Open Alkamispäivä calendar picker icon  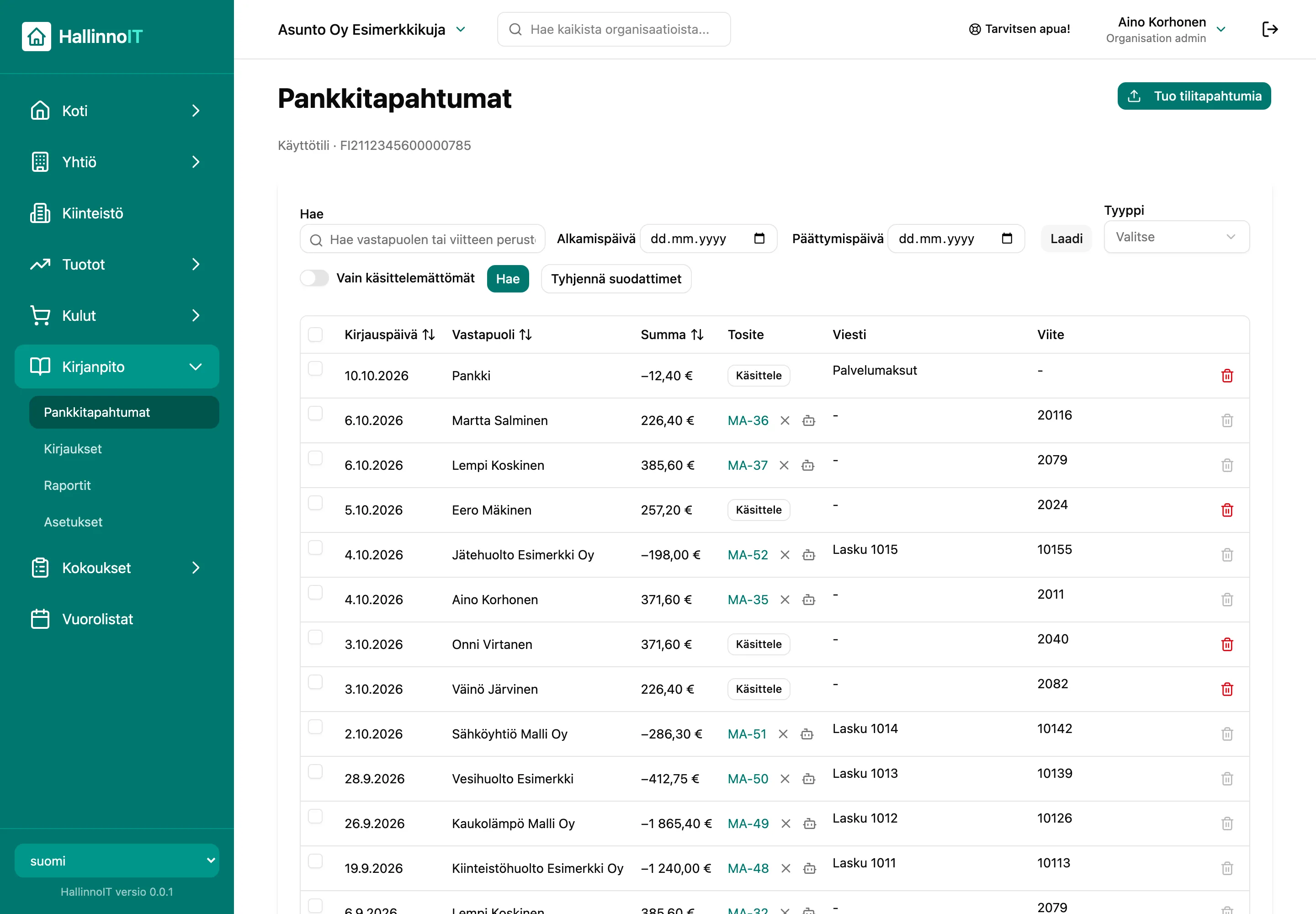click(x=759, y=238)
